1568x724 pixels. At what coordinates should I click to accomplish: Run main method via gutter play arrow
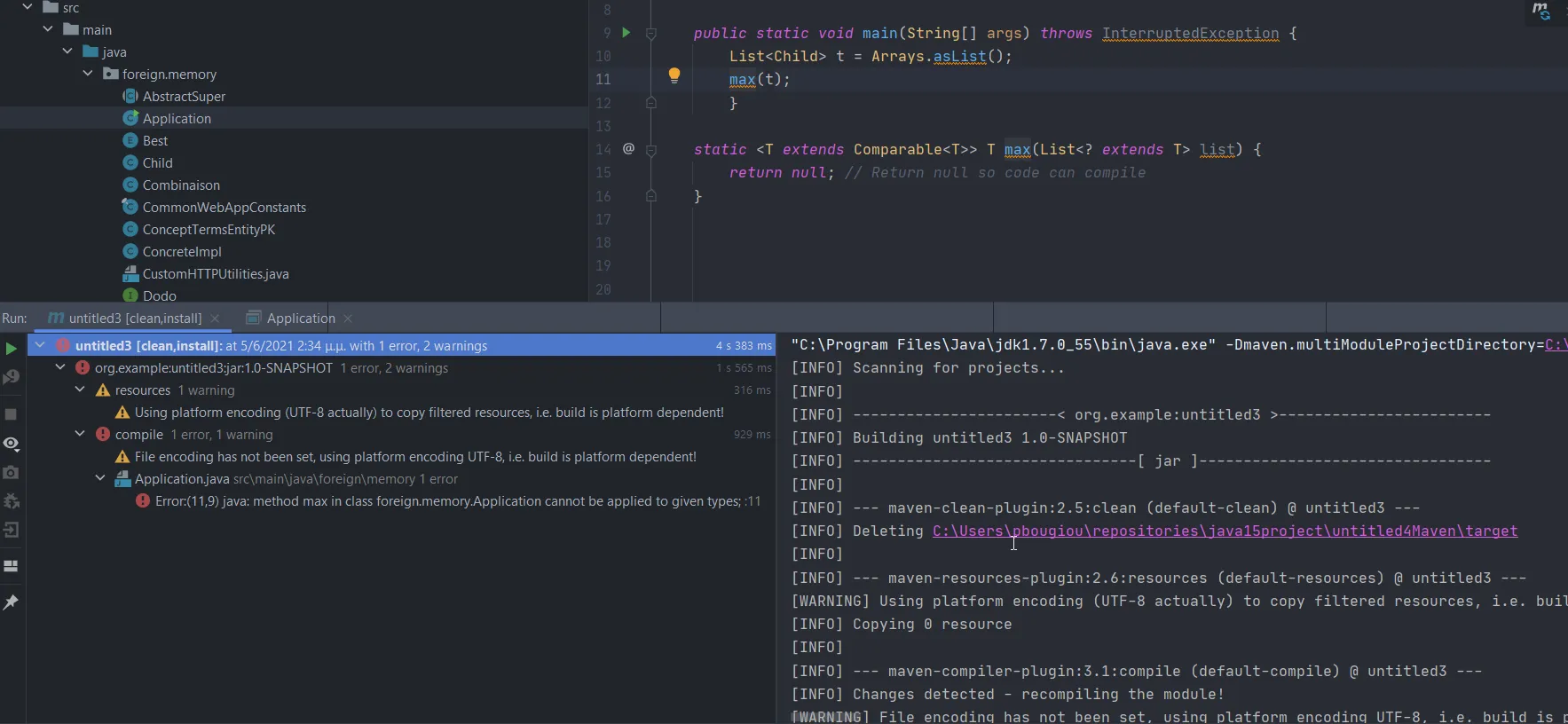pos(626,33)
